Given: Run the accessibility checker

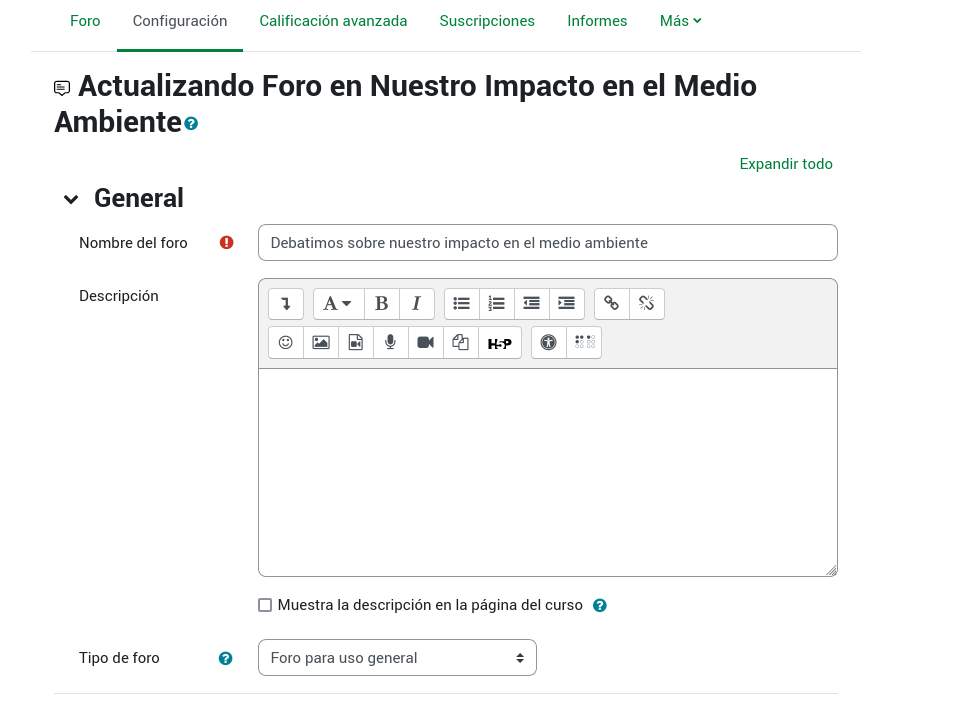Looking at the screenshot, I should coord(549,342).
